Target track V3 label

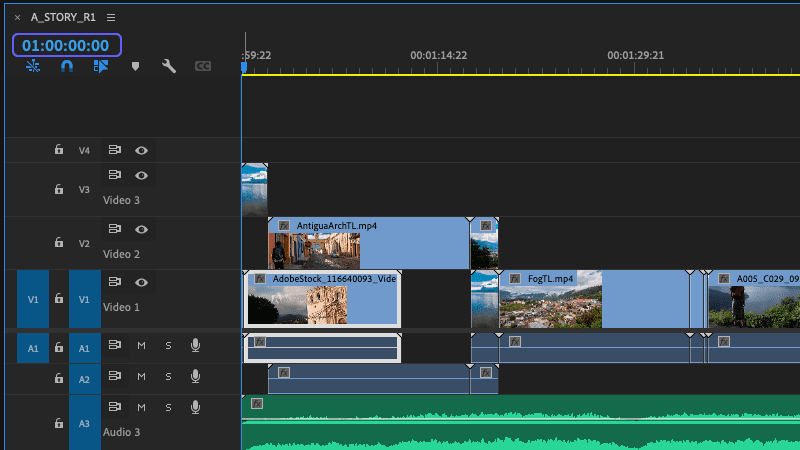pos(84,189)
